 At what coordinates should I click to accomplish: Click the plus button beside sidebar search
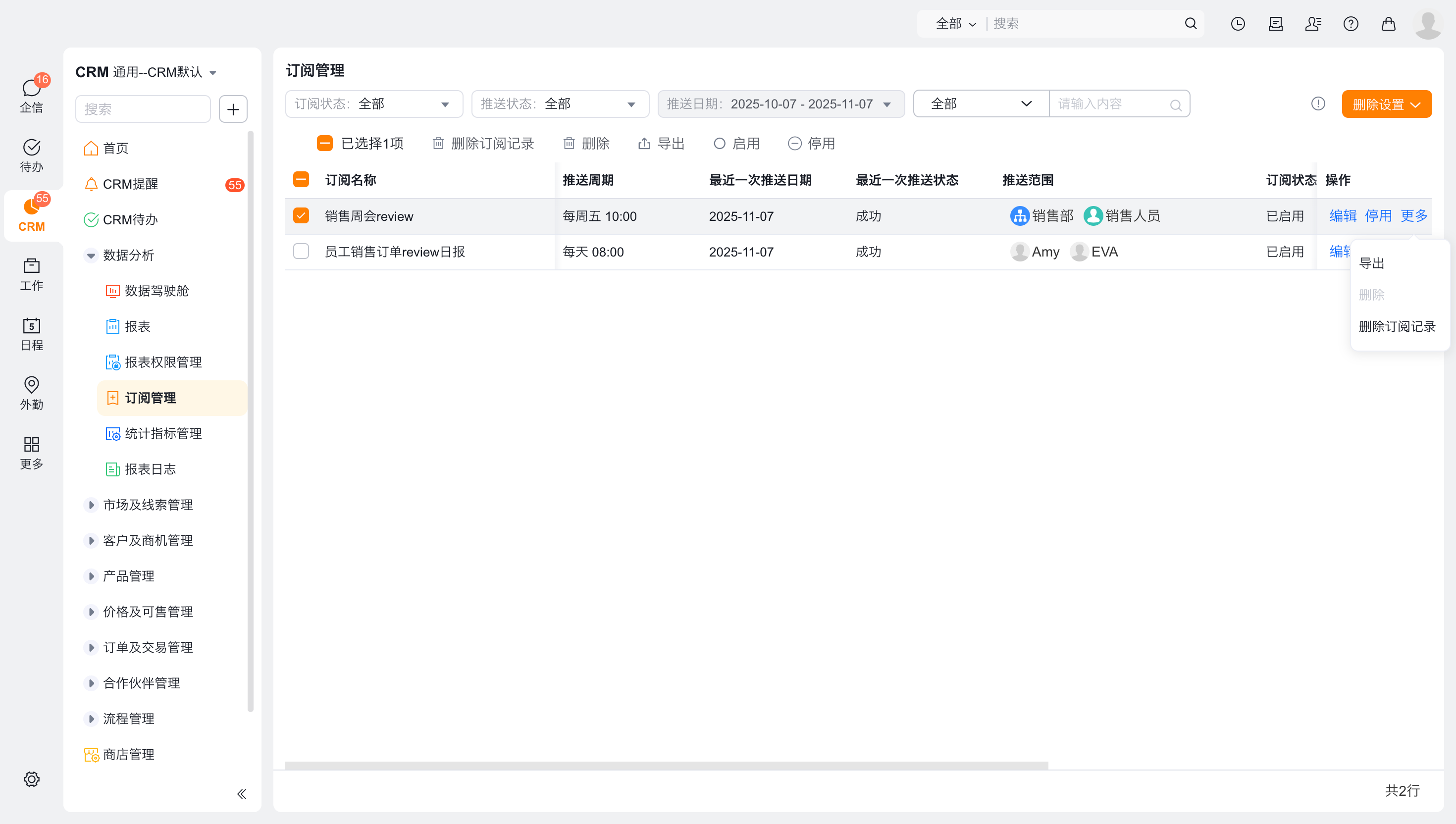pos(233,109)
